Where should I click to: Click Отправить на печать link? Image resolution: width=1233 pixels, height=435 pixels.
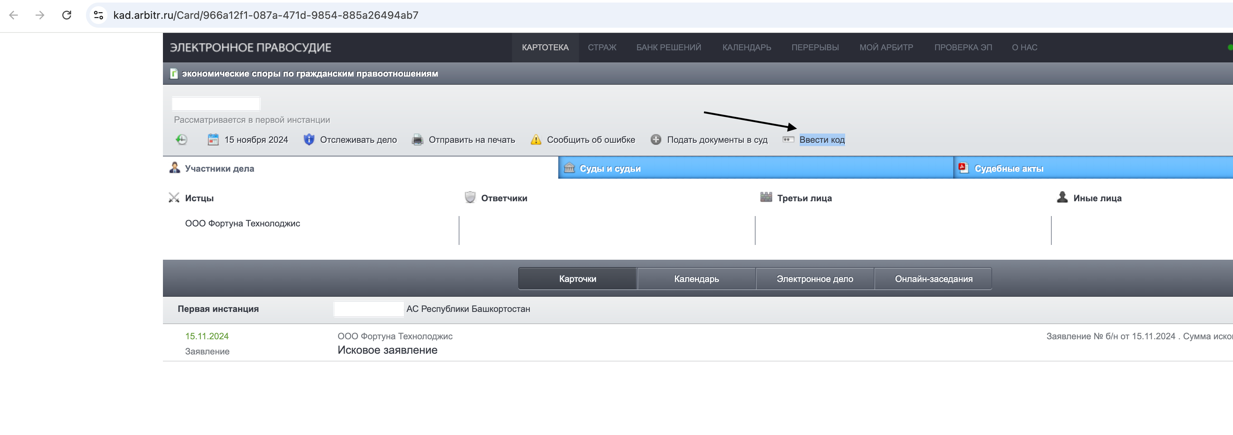[x=472, y=140]
